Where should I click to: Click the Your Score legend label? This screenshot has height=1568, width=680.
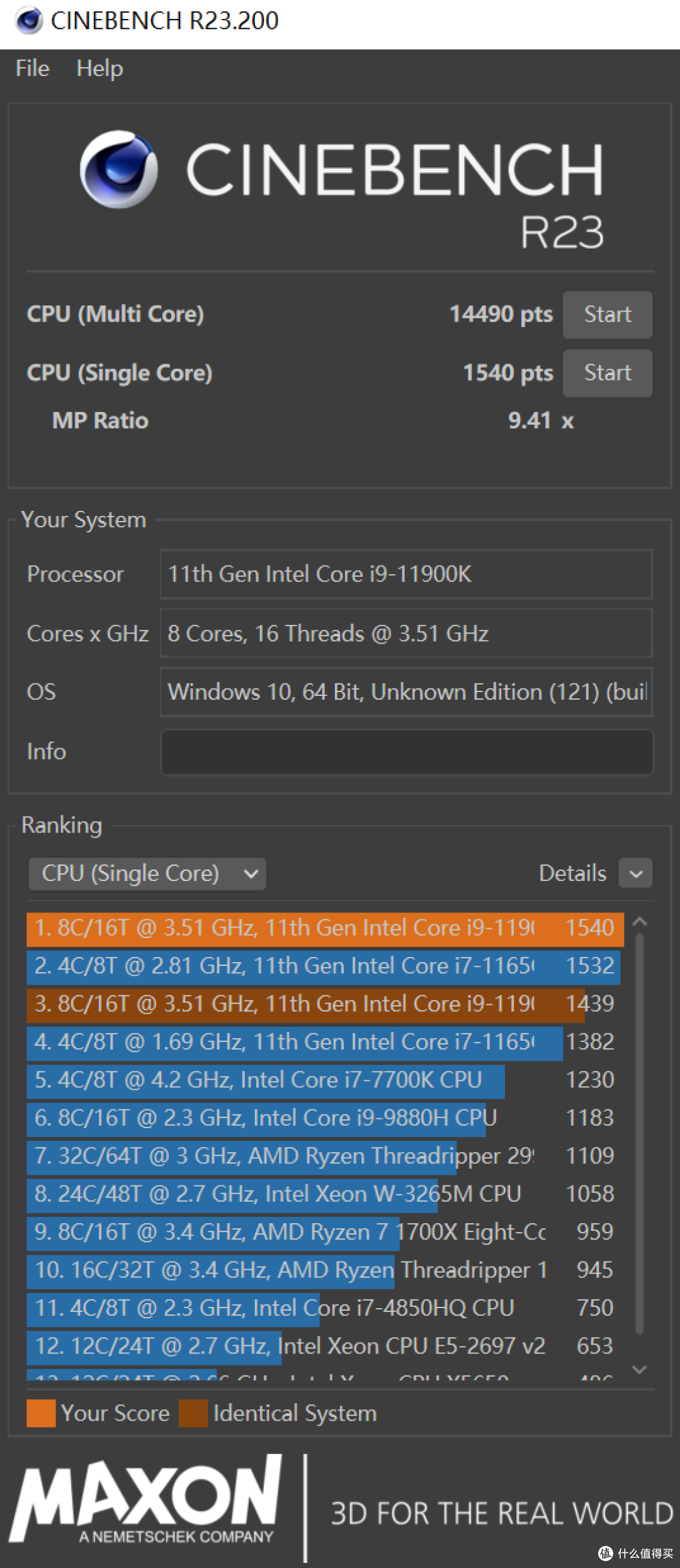pos(115,1413)
